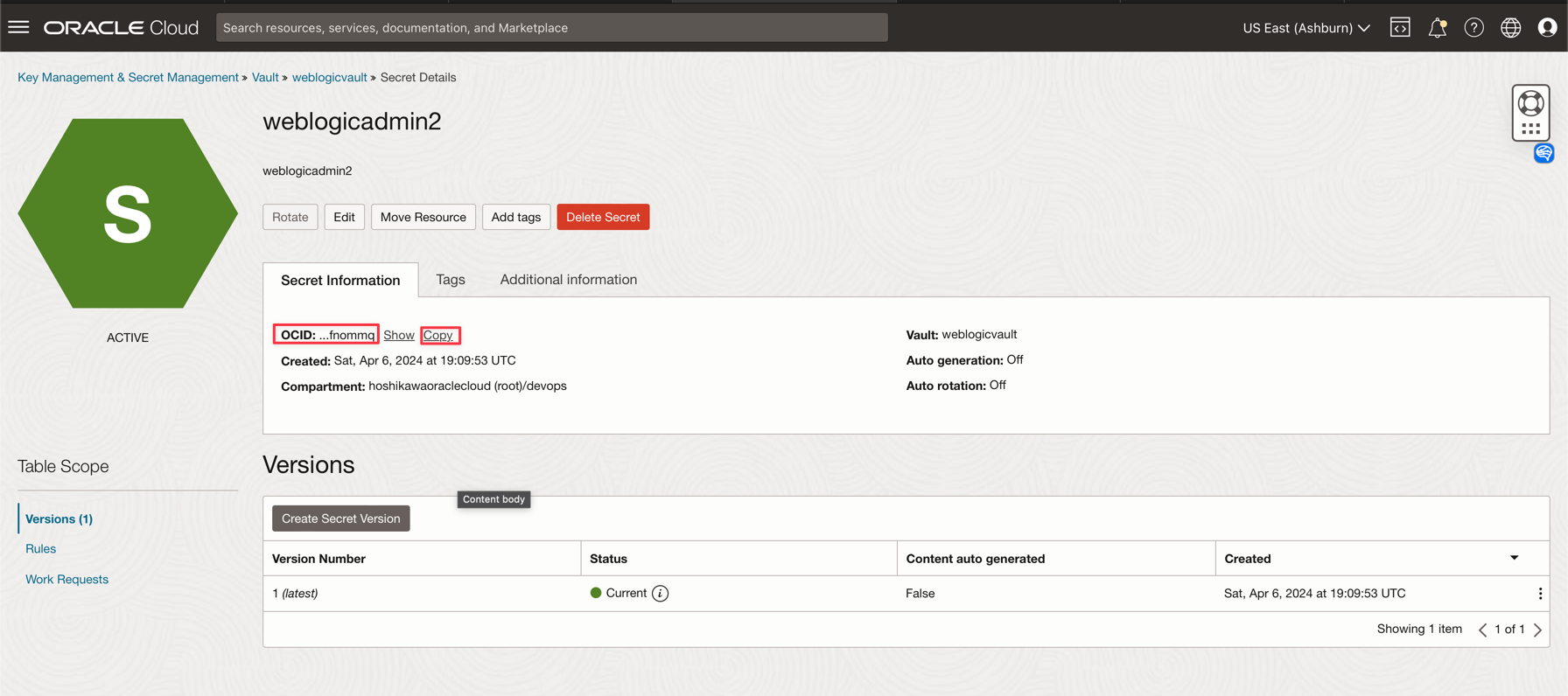View notifications bell icon
Screen dimensions: 1568x696
click(x=1437, y=28)
